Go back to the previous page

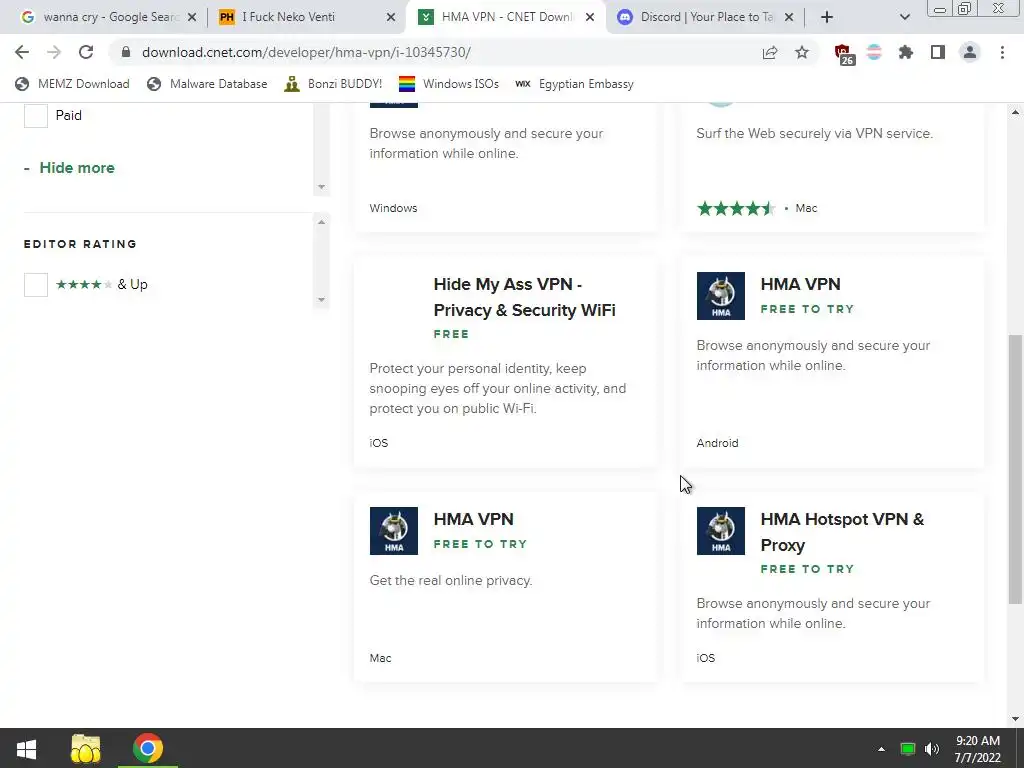22,52
